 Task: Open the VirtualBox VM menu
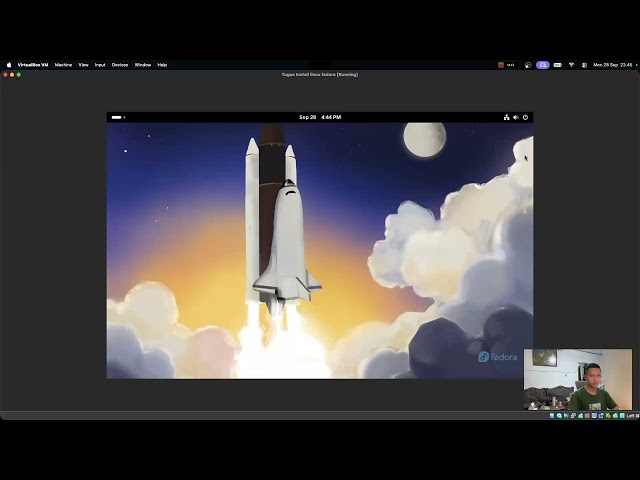(x=33, y=65)
